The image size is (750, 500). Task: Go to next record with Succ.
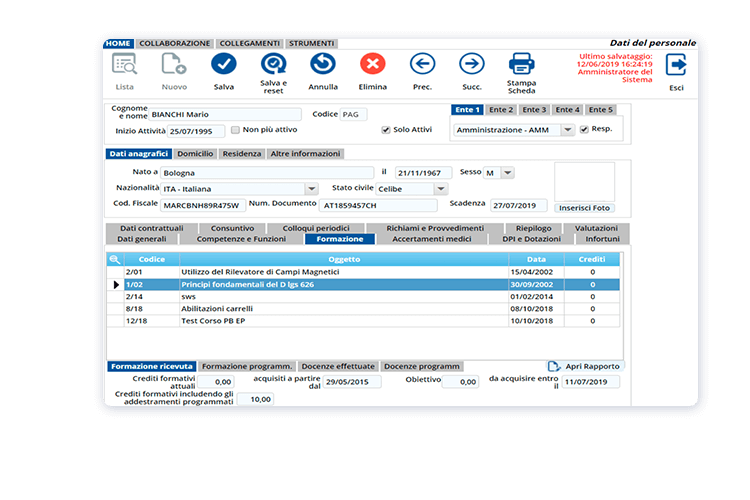(x=472, y=64)
